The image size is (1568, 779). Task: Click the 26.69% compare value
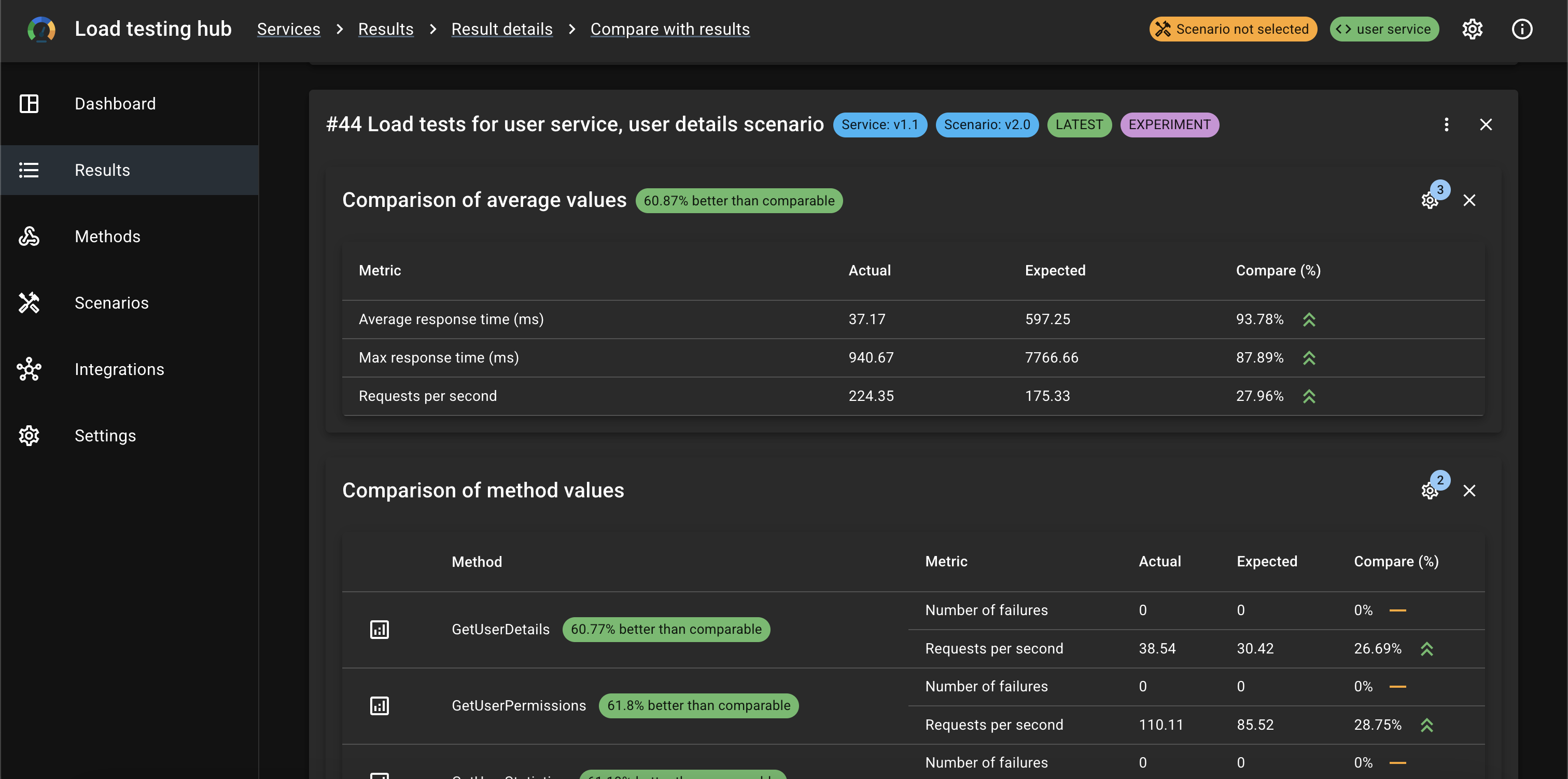(1378, 649)
